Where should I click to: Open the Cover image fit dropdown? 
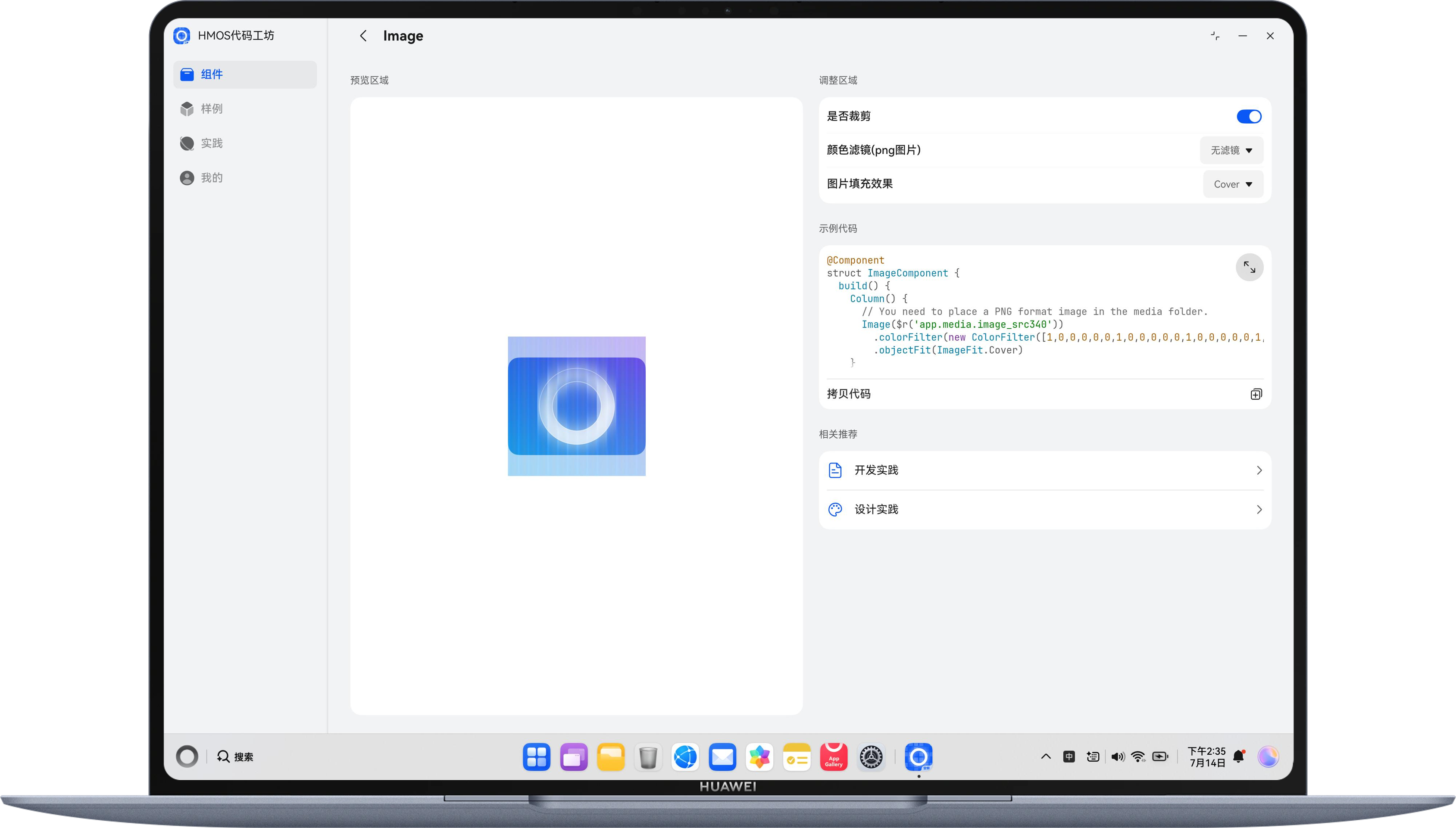click(x=1233, y=184)
